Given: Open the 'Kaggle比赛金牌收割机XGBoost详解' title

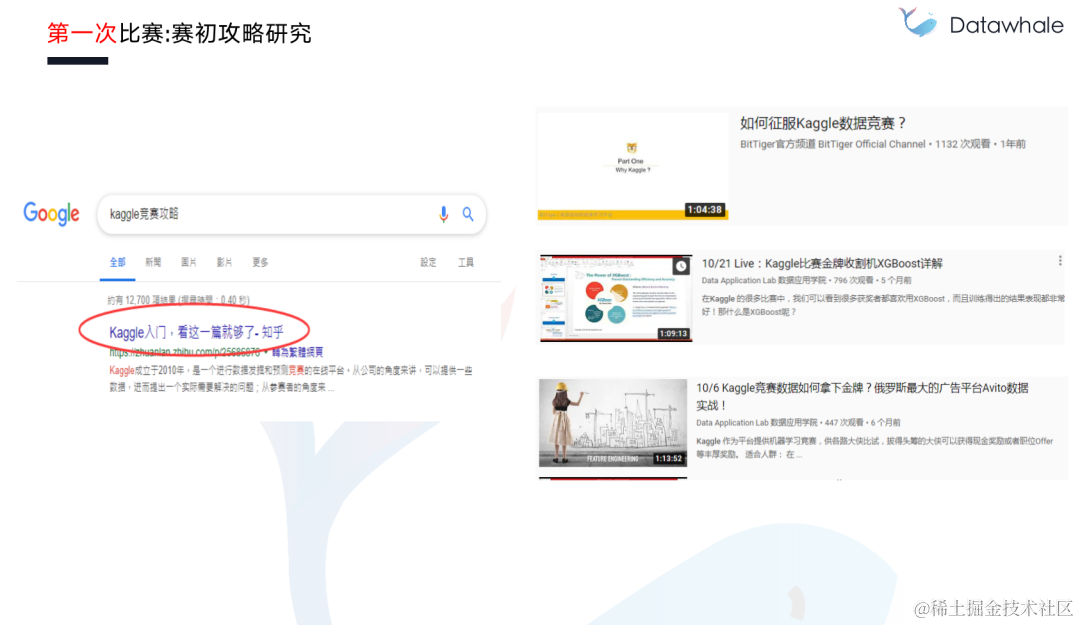Looking at the screenshot, I should (x=822, y=263).
